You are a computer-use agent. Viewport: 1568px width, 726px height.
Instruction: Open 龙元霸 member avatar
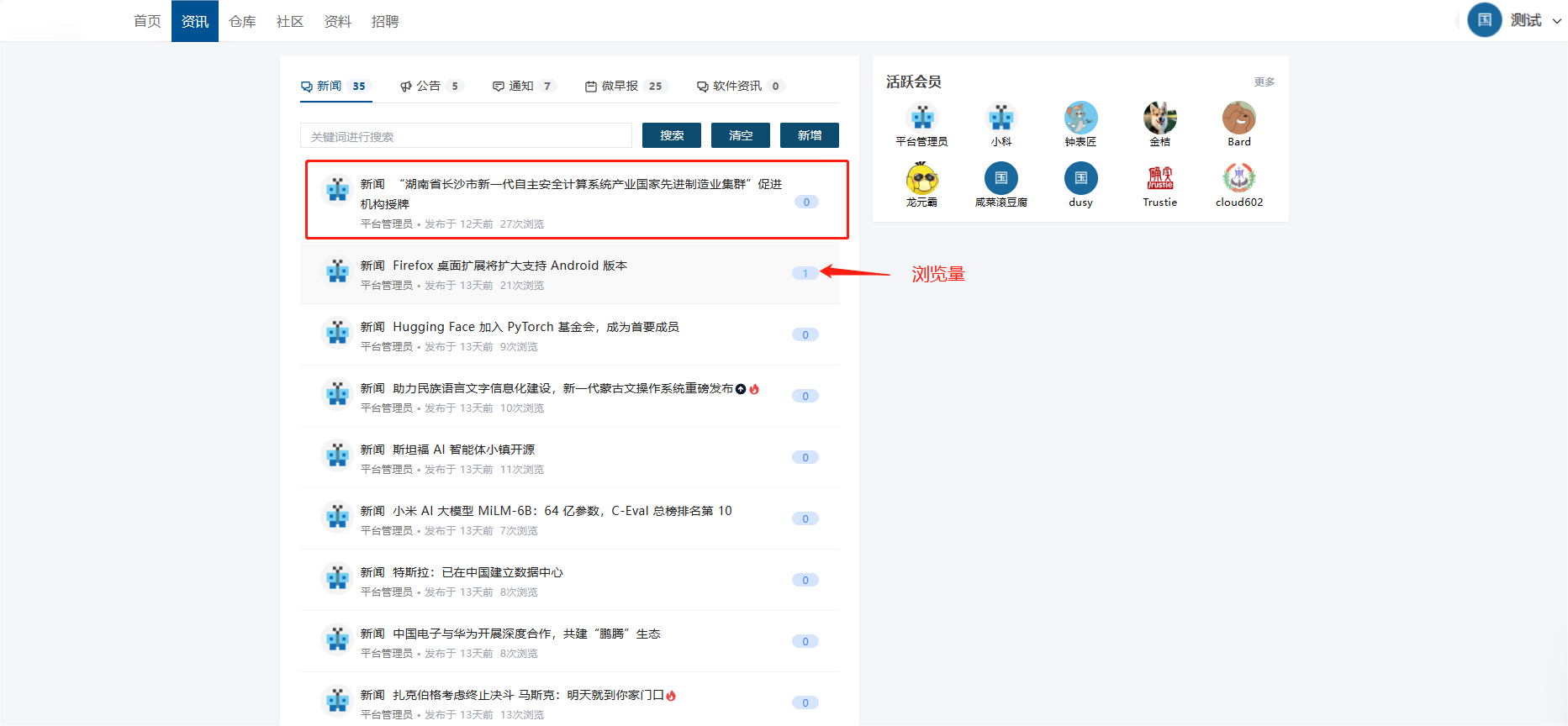coord(921,179)
